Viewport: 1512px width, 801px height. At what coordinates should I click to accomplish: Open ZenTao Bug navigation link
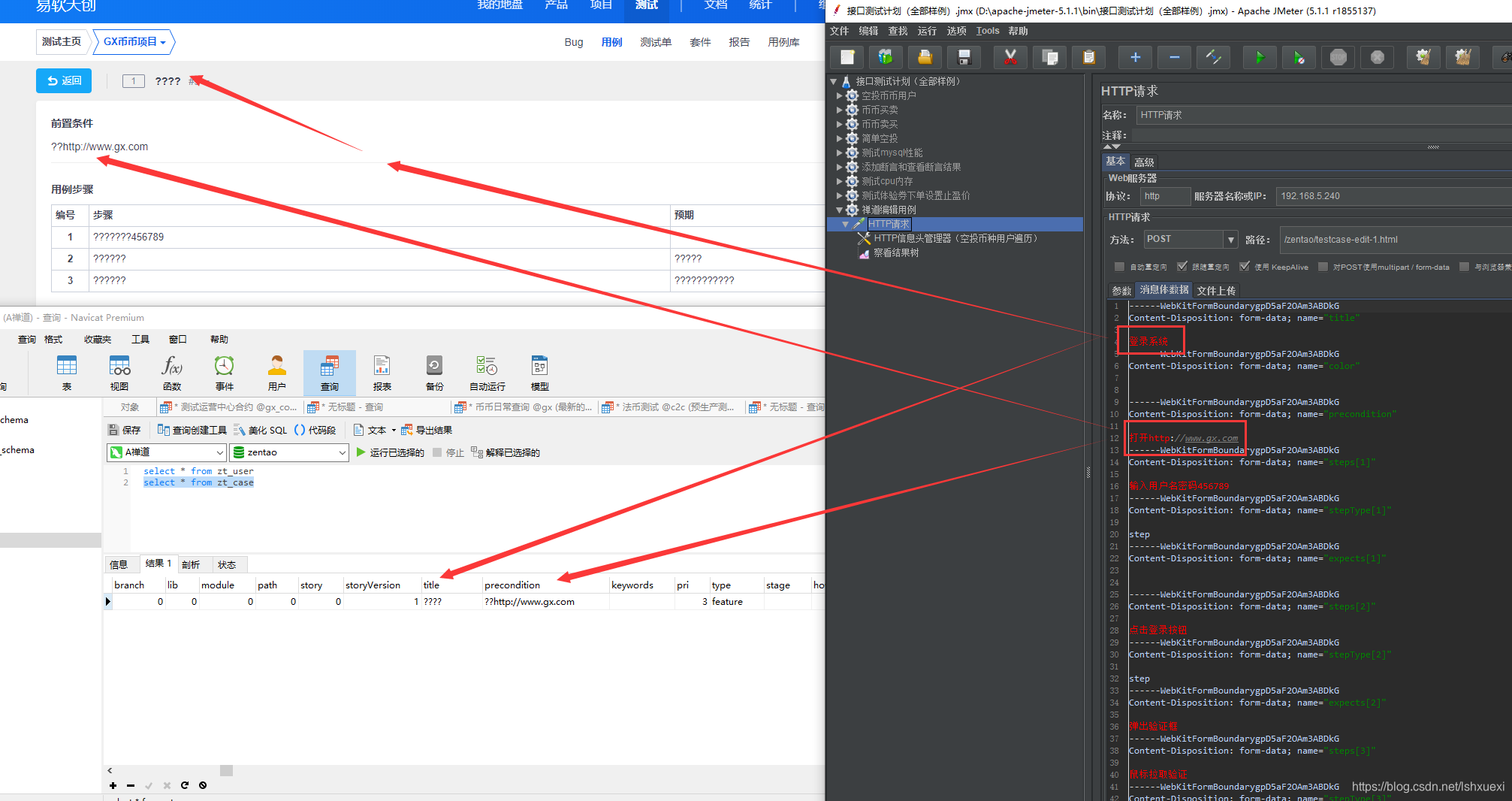point(574,42)
